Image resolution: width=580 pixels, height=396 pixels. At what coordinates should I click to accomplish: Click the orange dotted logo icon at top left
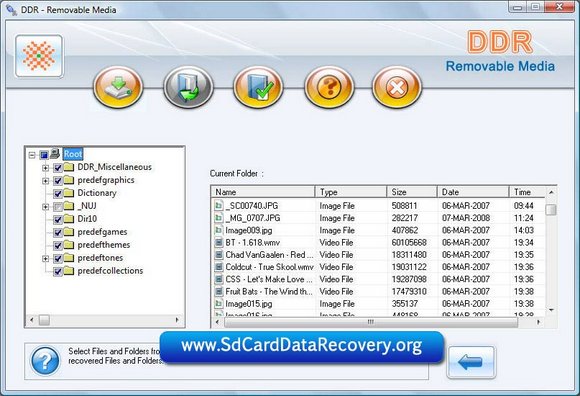point(39,56)
